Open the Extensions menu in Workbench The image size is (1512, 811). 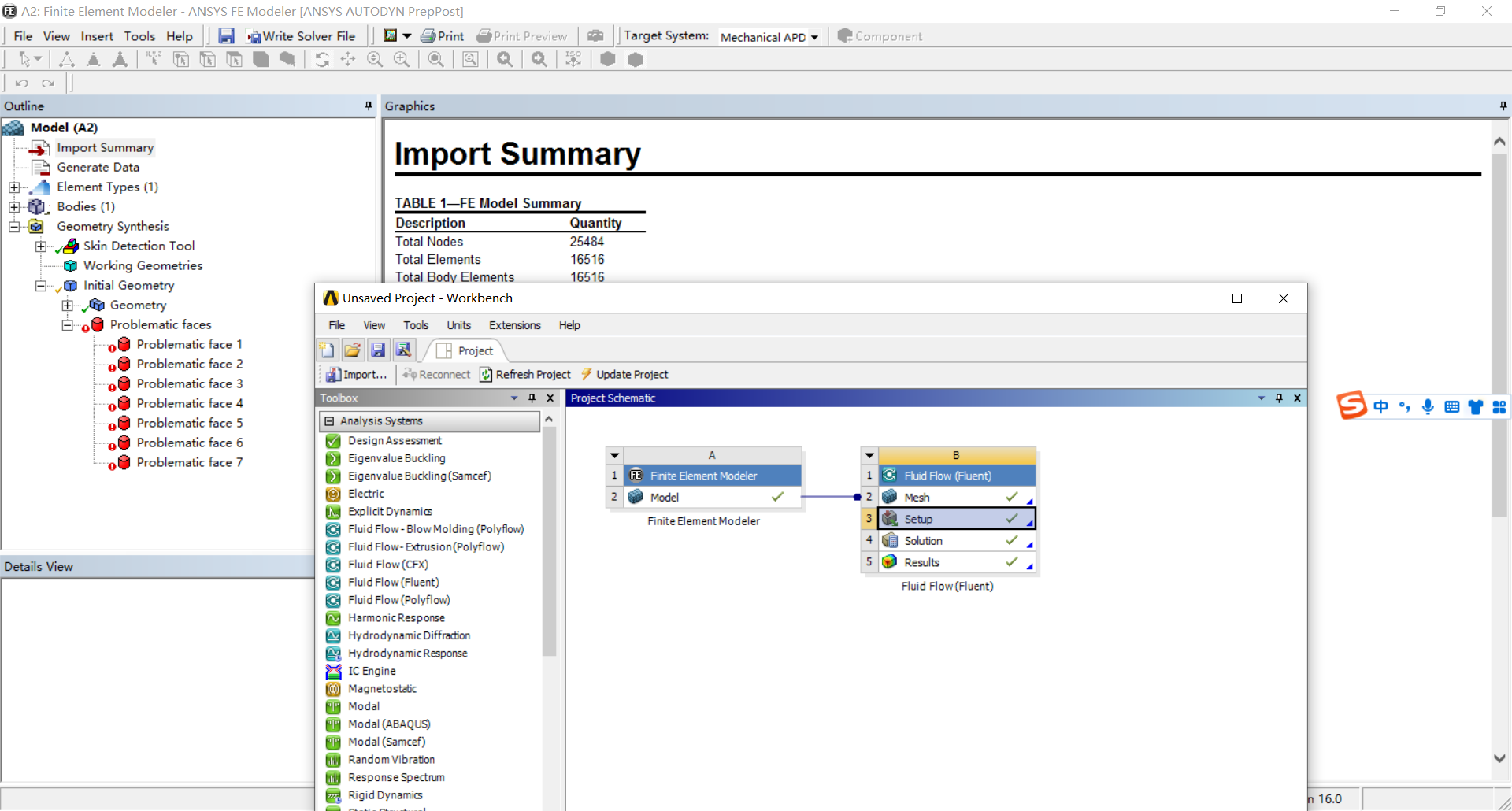pos(515,325)
